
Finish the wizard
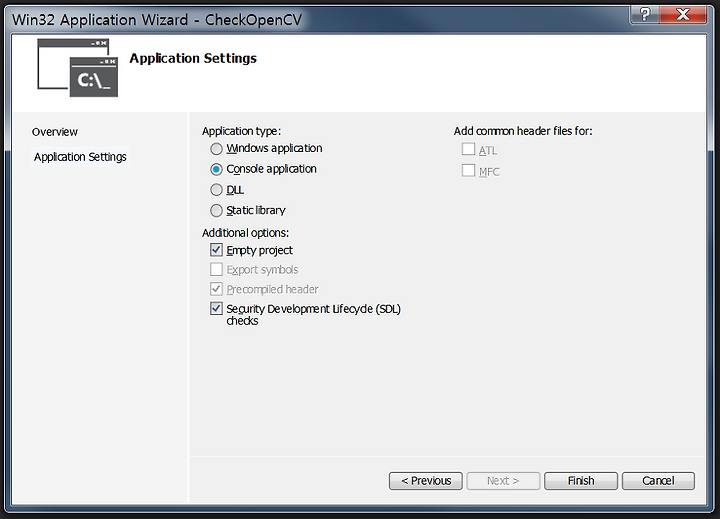pos(581,481)
